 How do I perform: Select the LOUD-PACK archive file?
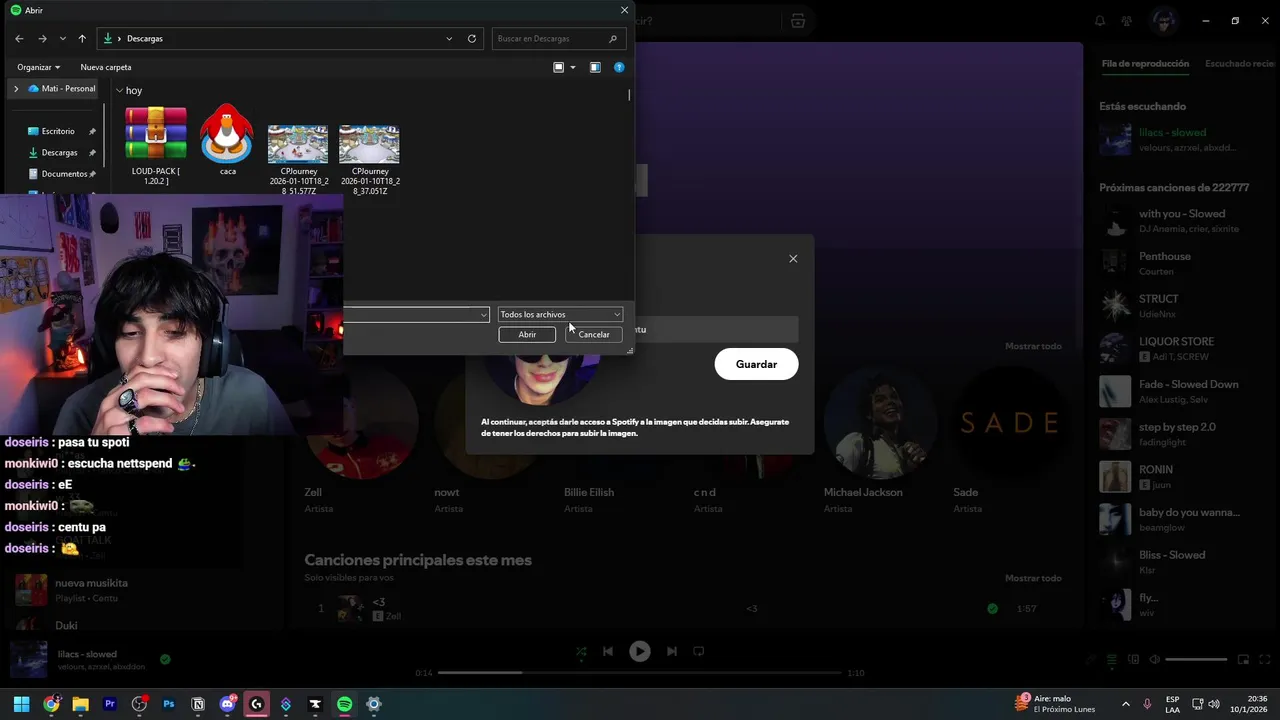(156, 146)
